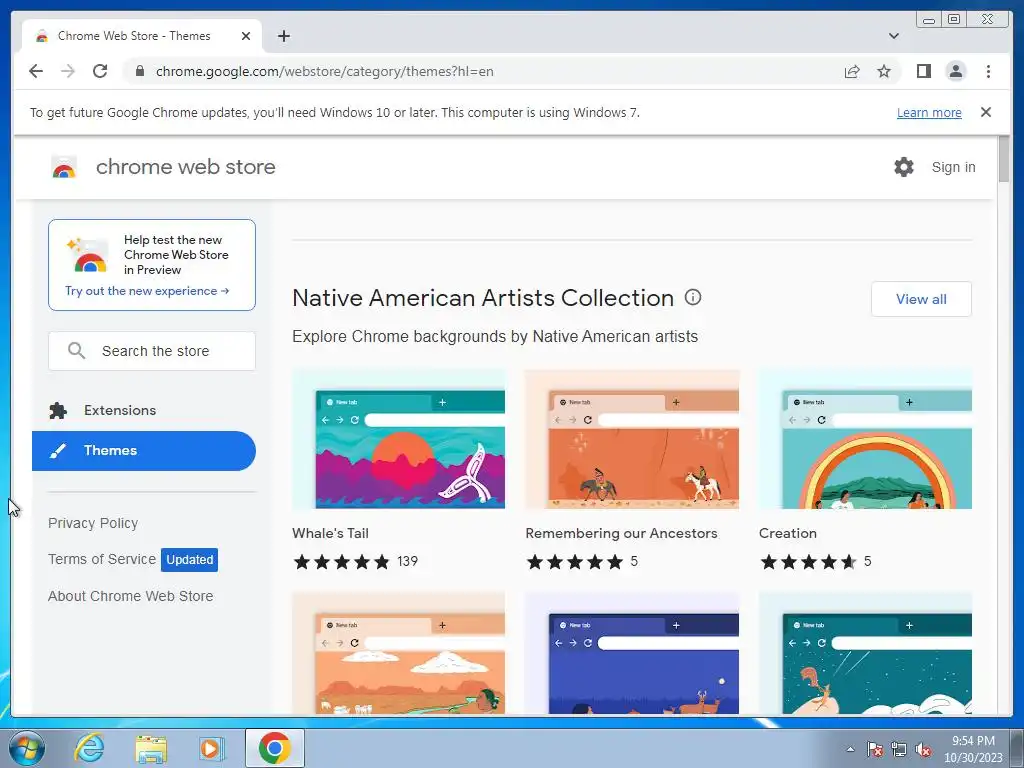This screenshot has width=1024, height=768.
Task: Click the Creation theme star rating
Action: pos(808,562)
